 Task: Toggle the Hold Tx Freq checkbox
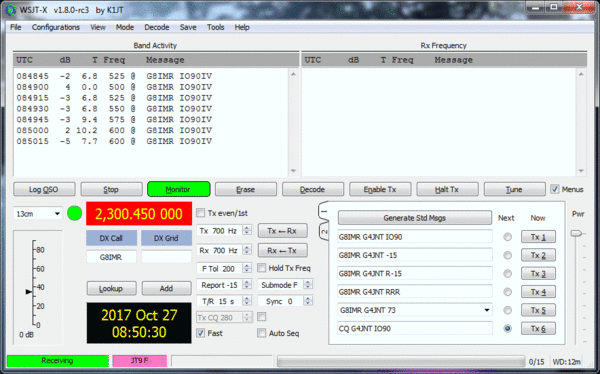click(262, 268)
